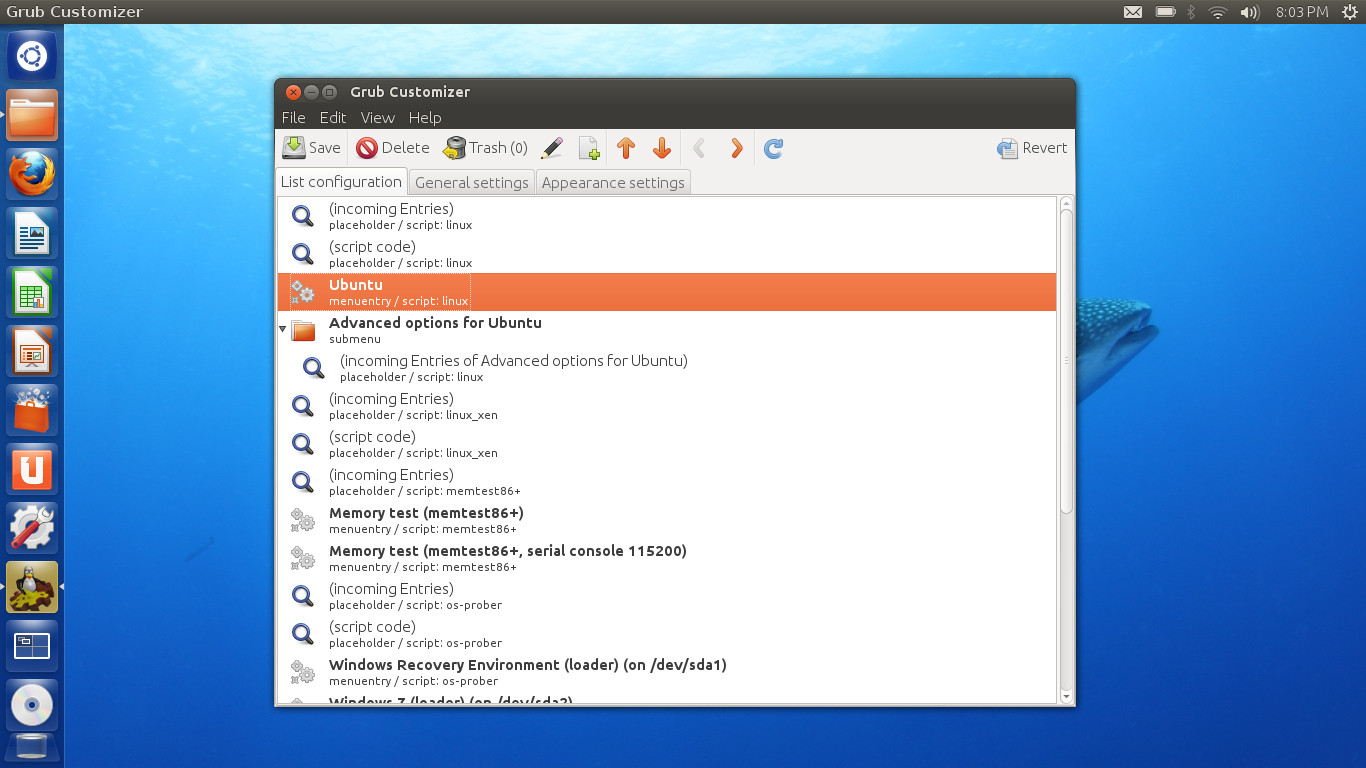Select incoming Entries row for memtest86+
Screen dimensions: 1366x768
[667, 482]
